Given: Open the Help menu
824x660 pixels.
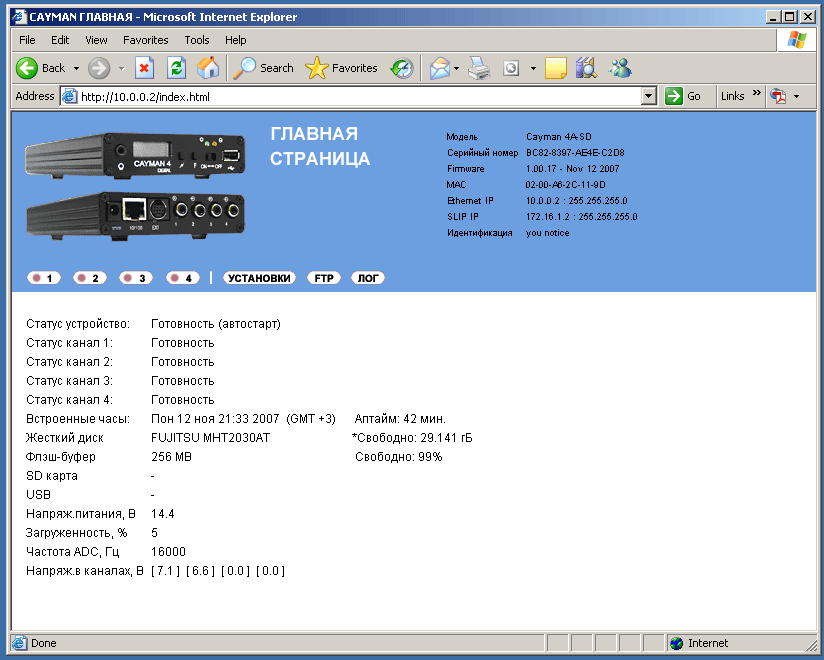Looking at the screenshot, I should (235, 40).
